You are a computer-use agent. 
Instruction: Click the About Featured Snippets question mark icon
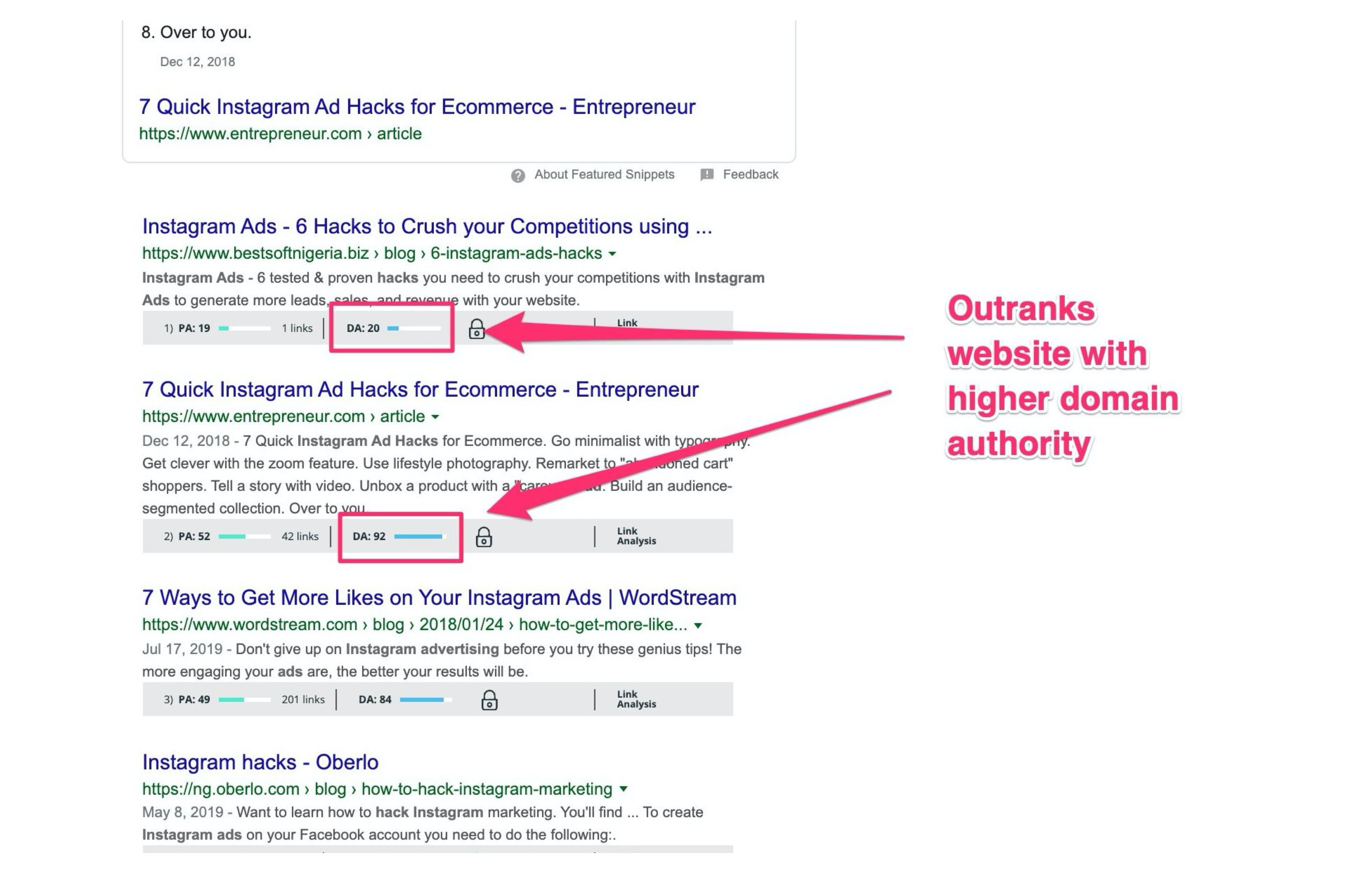coord(518,176)
